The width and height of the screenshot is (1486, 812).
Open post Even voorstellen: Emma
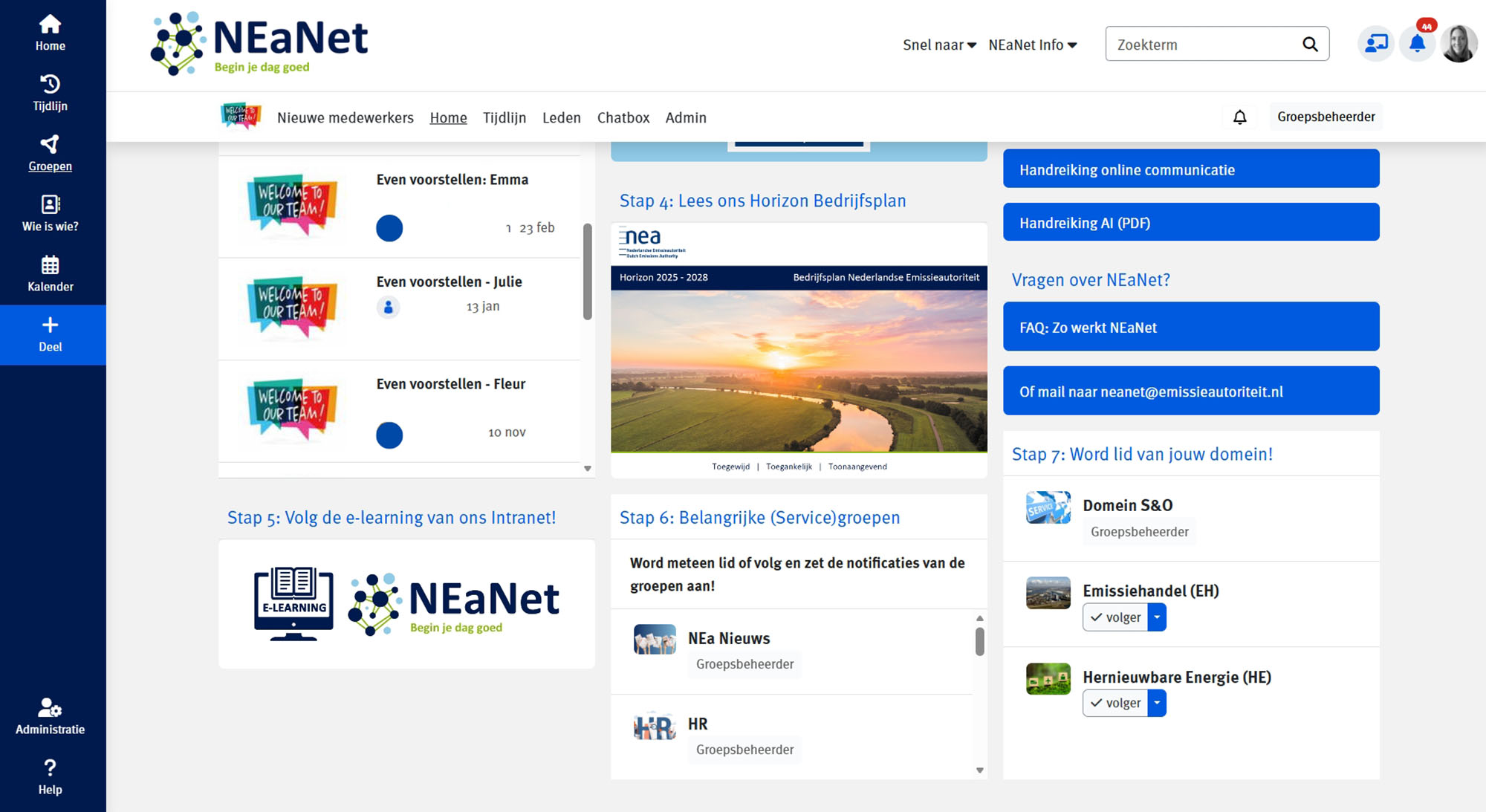click(452, 180)
